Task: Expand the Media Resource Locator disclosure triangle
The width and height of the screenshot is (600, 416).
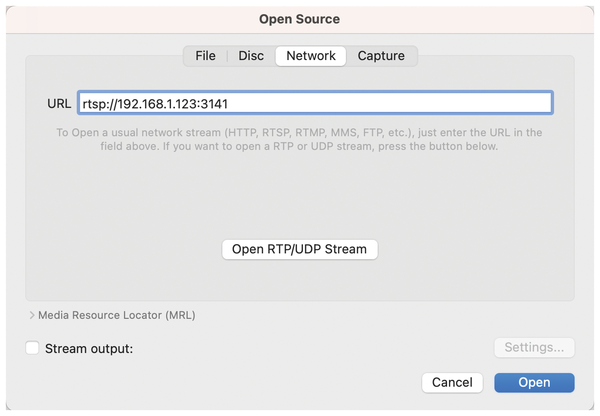Action: [32, 315]
